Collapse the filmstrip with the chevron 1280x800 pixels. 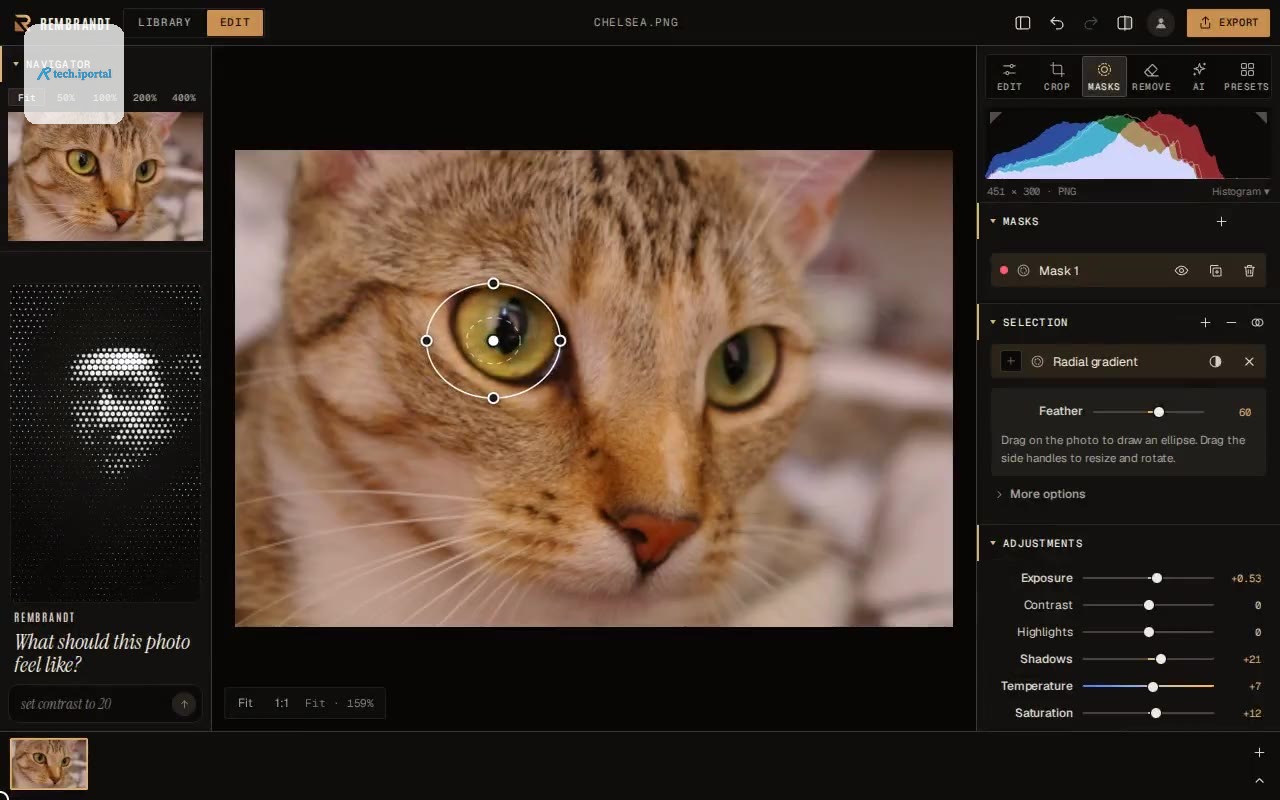[1259, 781]
